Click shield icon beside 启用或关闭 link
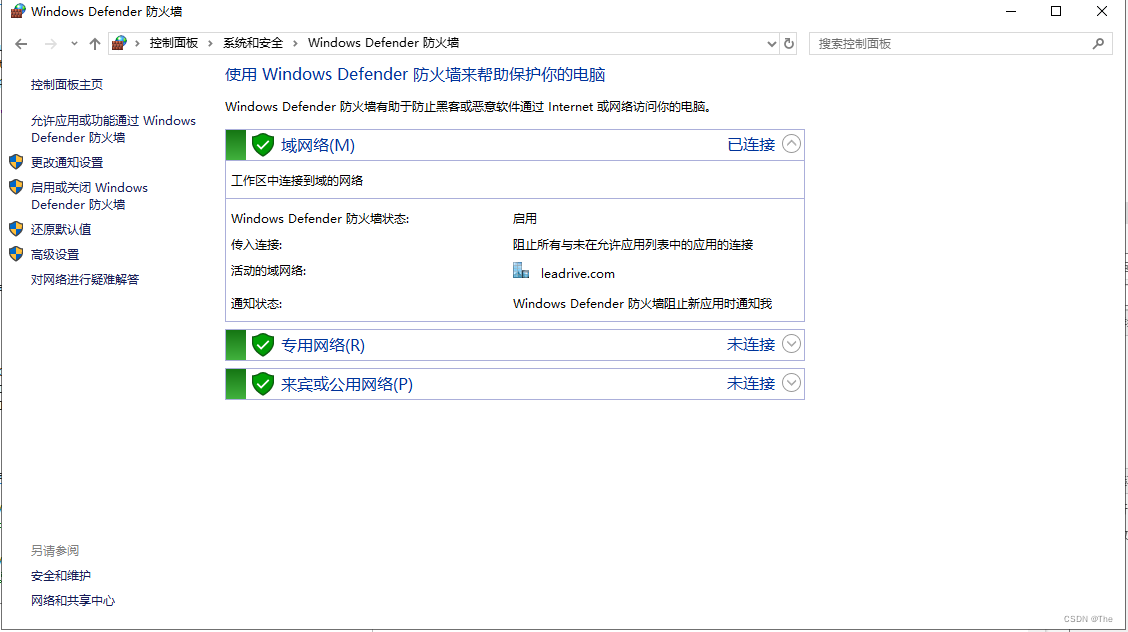The image size is (1128, 632). (x=17, y=187)
